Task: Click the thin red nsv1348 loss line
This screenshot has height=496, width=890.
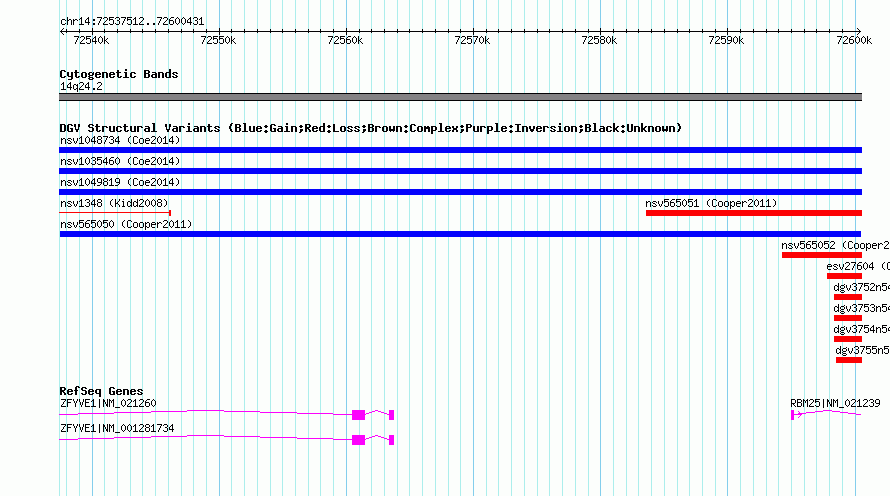Action: [x=115, y=213]
